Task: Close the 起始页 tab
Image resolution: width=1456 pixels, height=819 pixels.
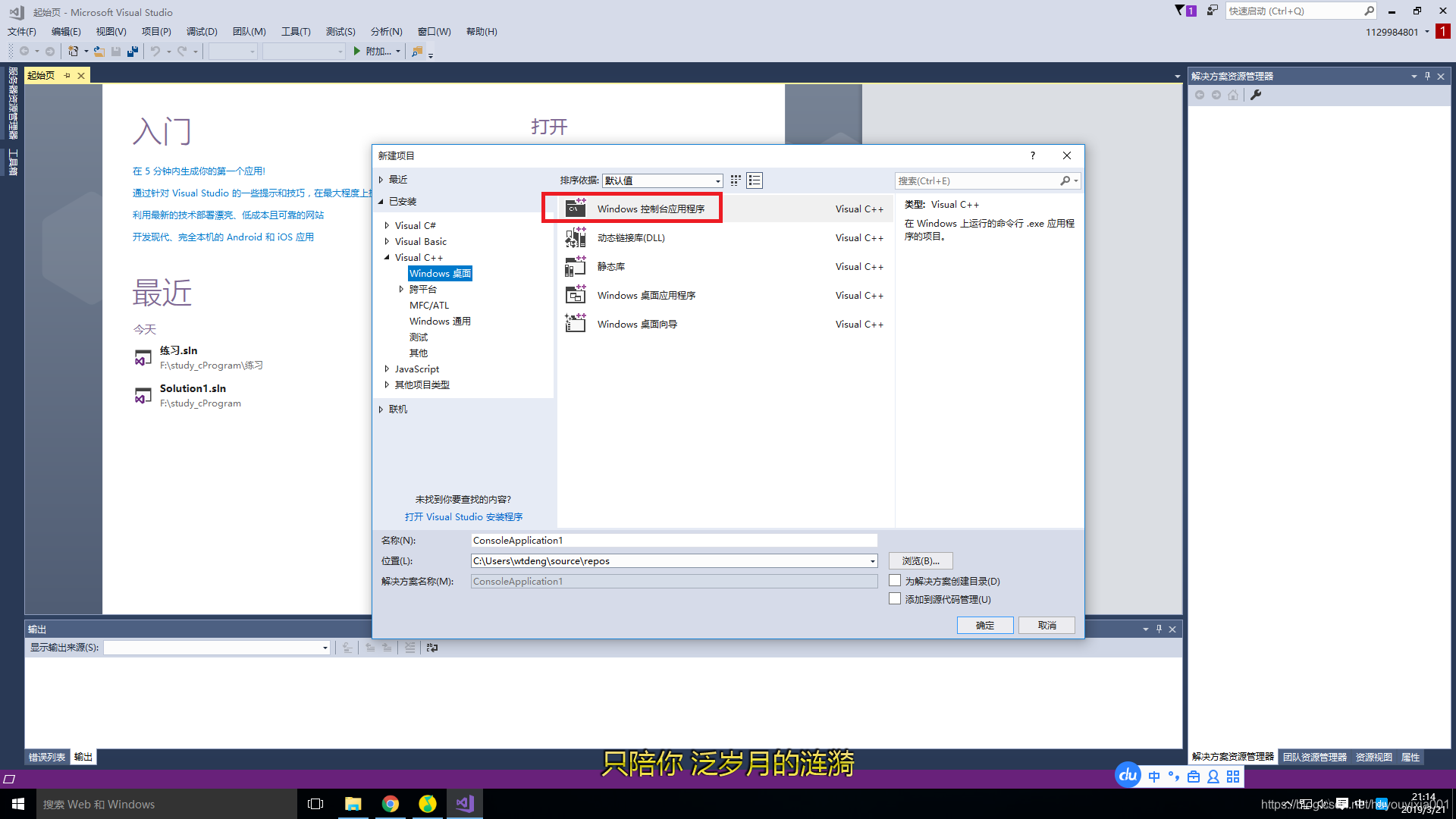Action: (81, 75)
